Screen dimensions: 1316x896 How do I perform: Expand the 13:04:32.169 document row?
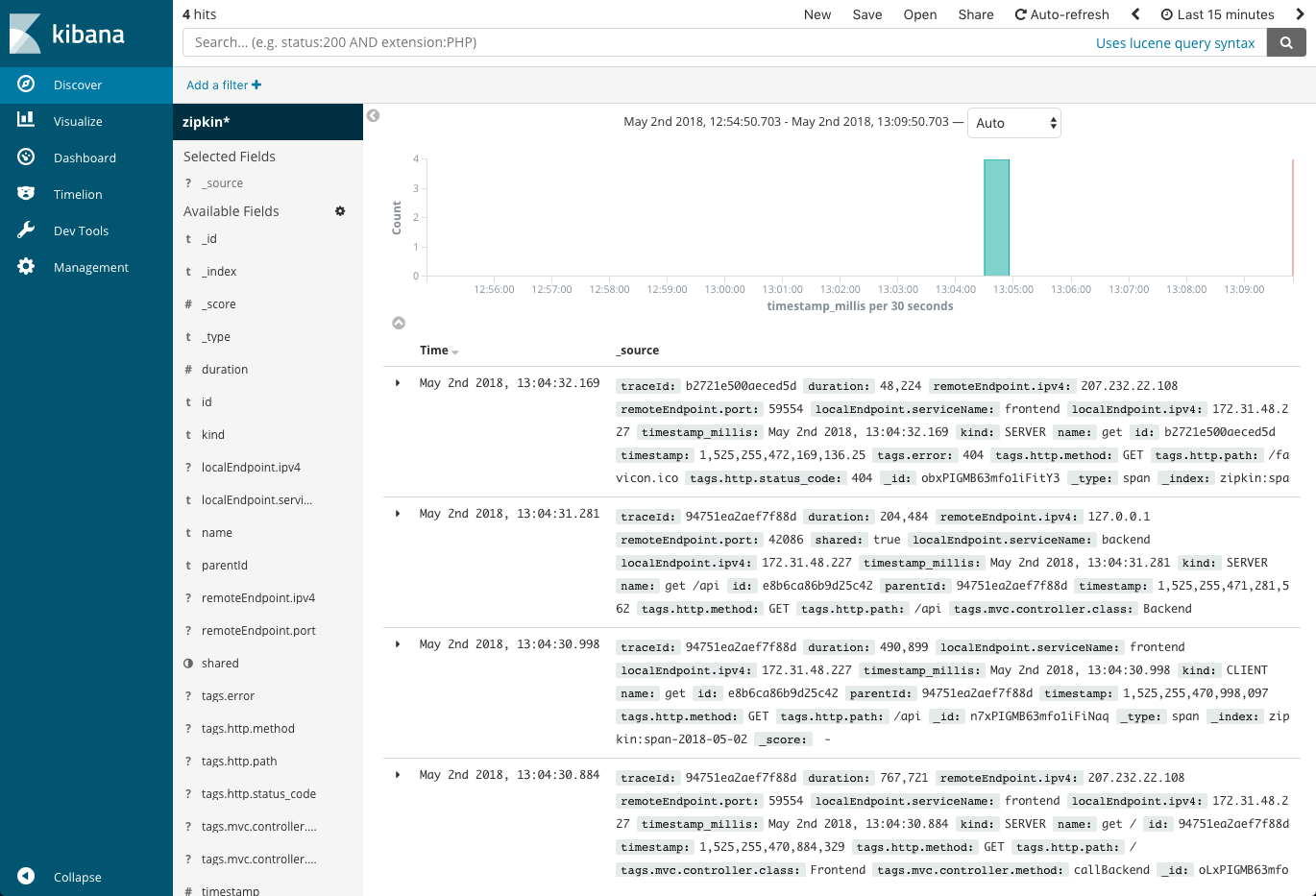[x=398, y=383]
